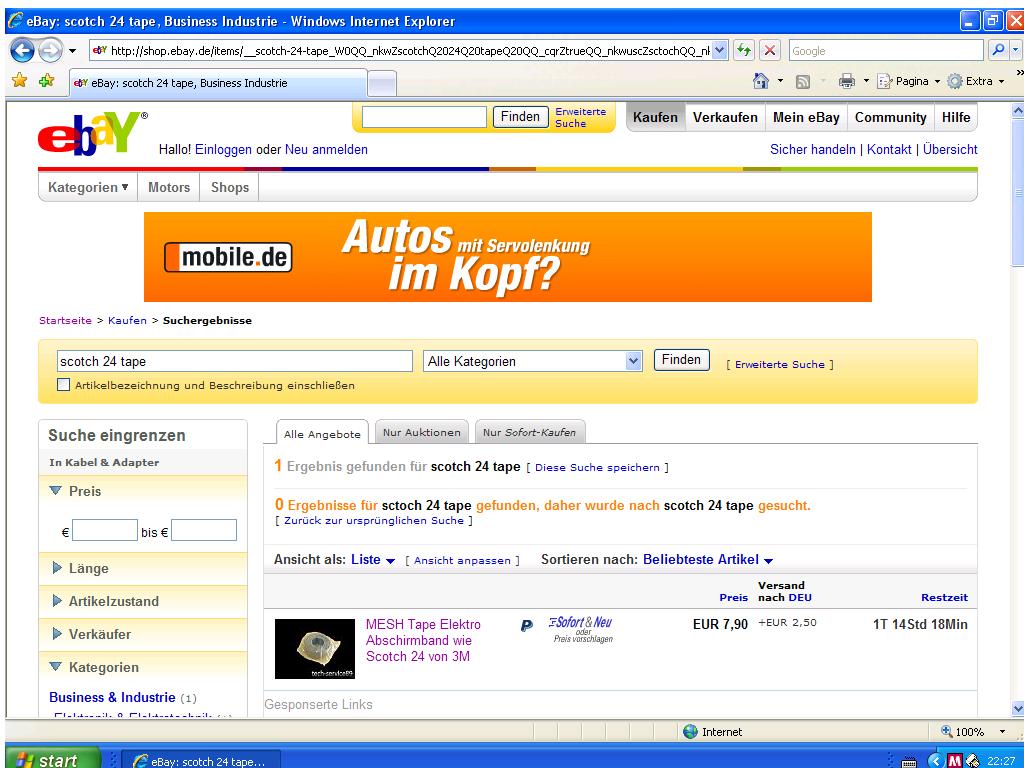The height and width of the screenshot is (768, 1024).
Task: Expand the Verkäufer filter section
Action: (57, 634)
